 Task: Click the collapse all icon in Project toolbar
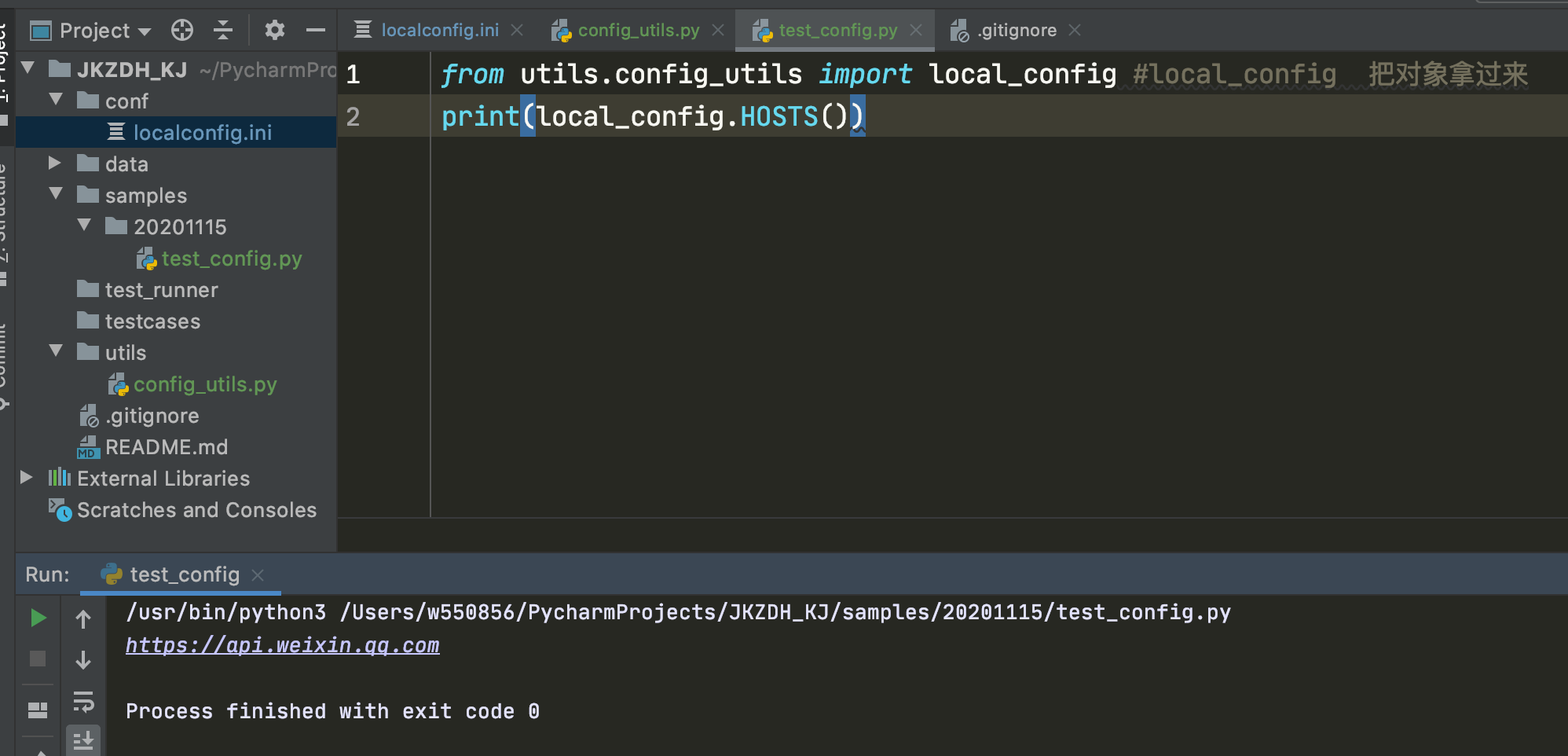click(223, 31)
